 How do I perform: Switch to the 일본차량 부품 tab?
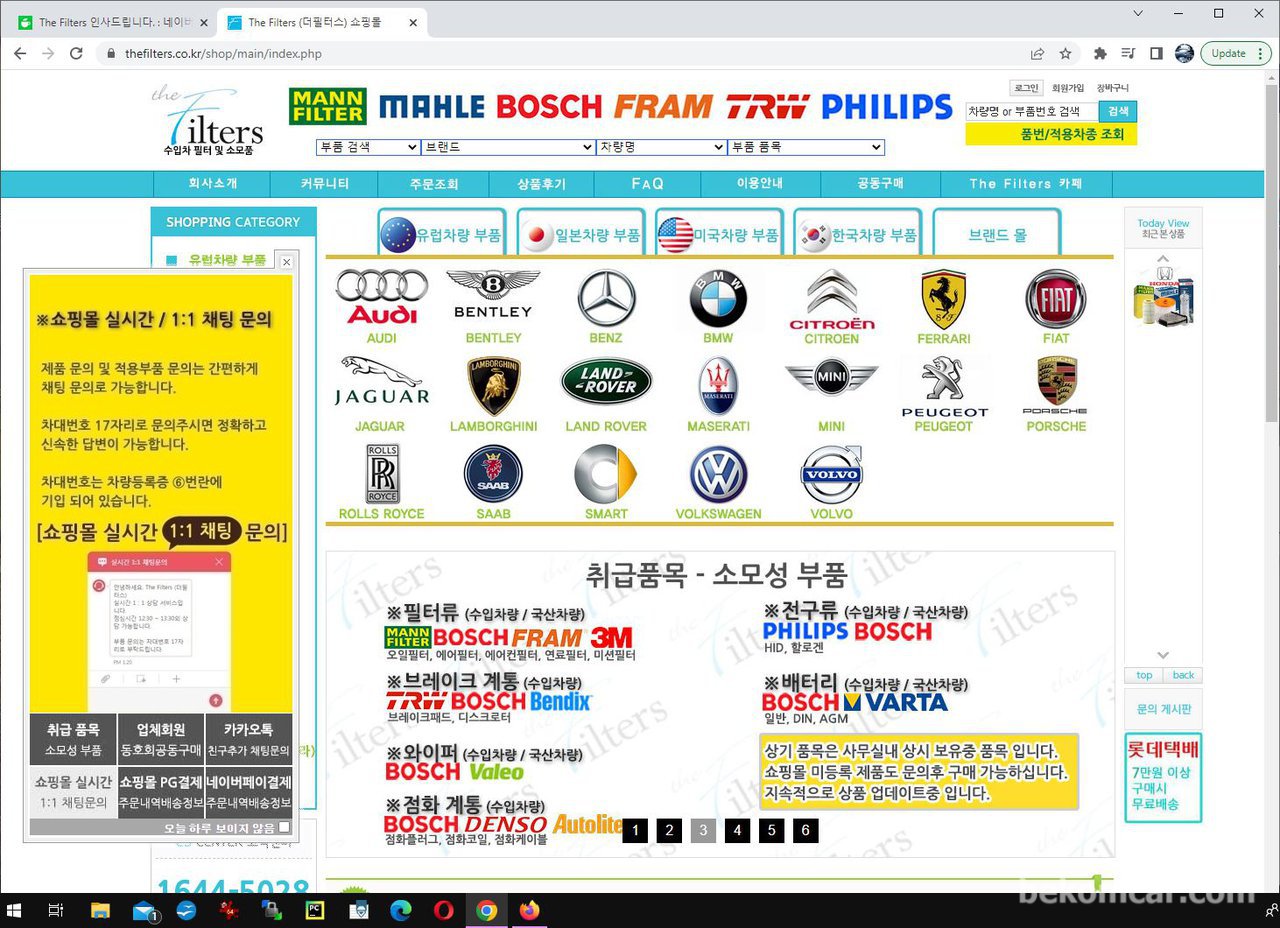coord(581,236)
